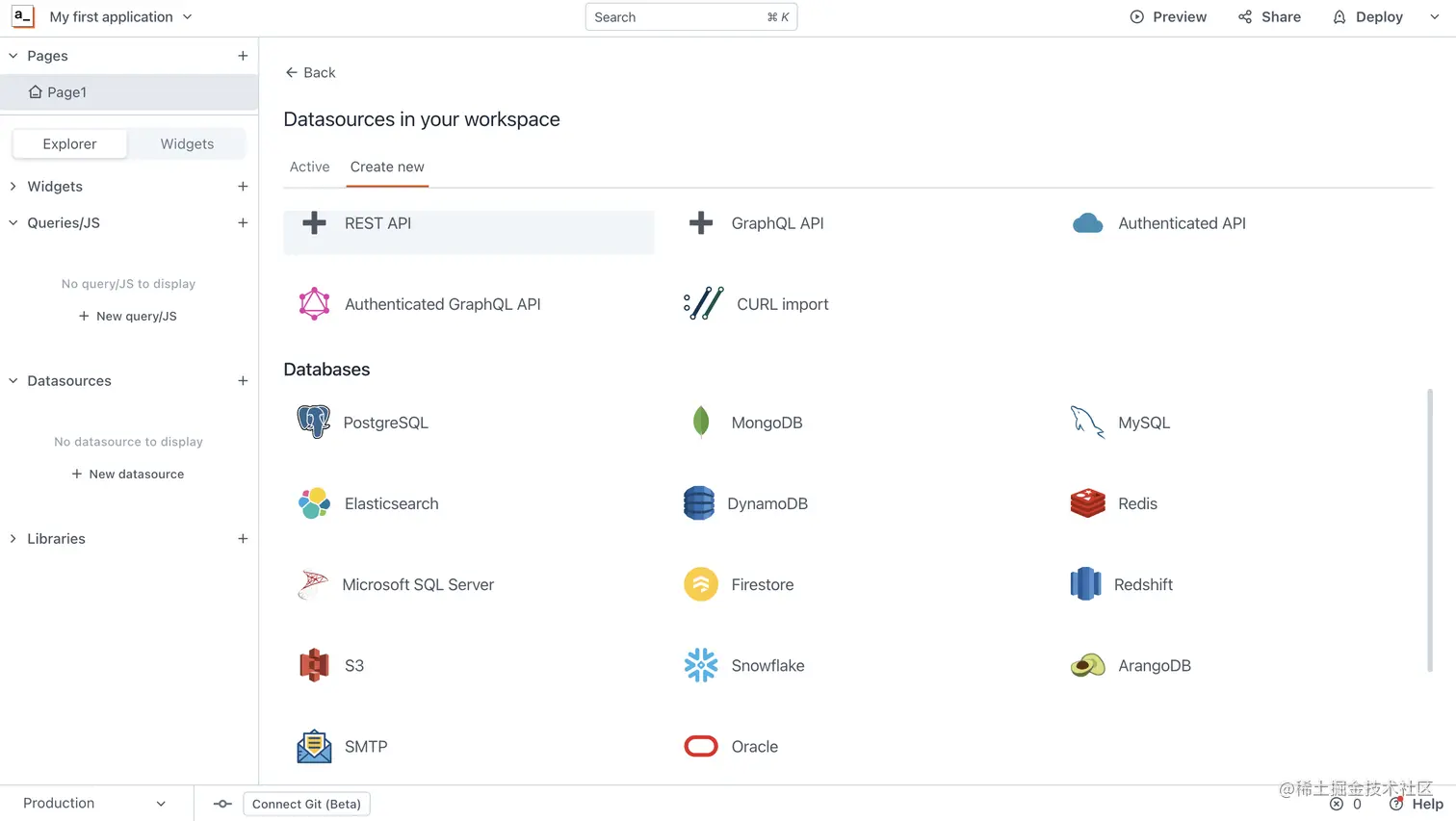Click the CURL import icon
The image size is (1456, 821).
(x=703, y=304)
